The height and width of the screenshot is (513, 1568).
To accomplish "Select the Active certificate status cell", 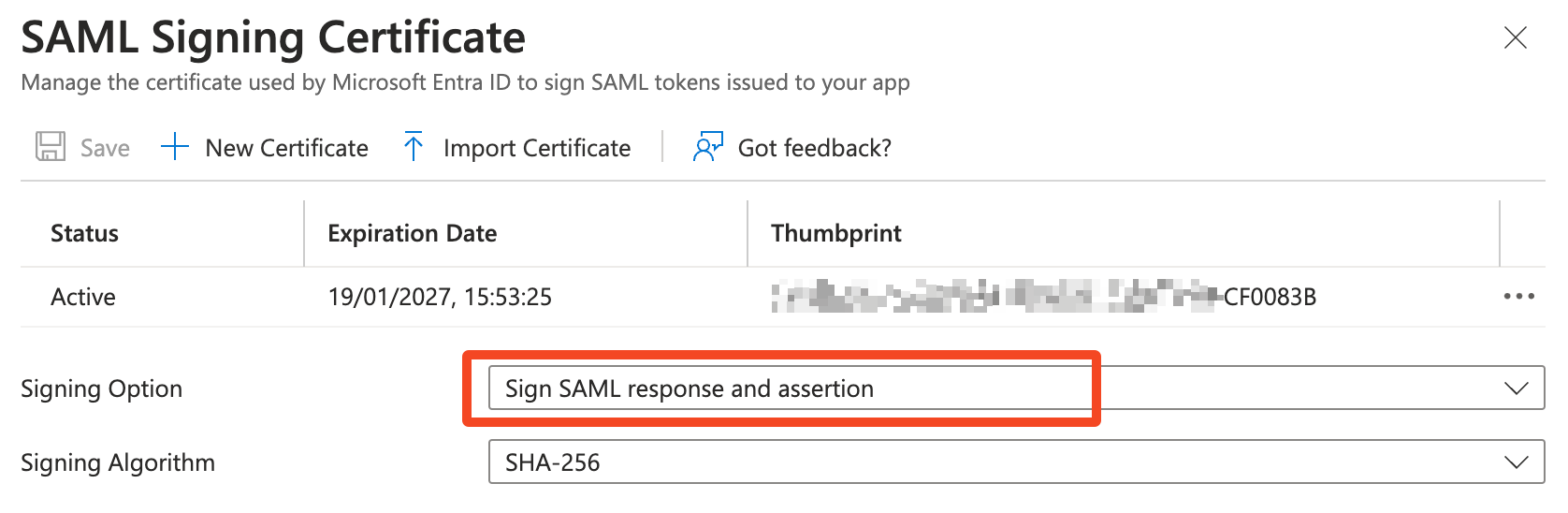I will (x=83, y=297).
